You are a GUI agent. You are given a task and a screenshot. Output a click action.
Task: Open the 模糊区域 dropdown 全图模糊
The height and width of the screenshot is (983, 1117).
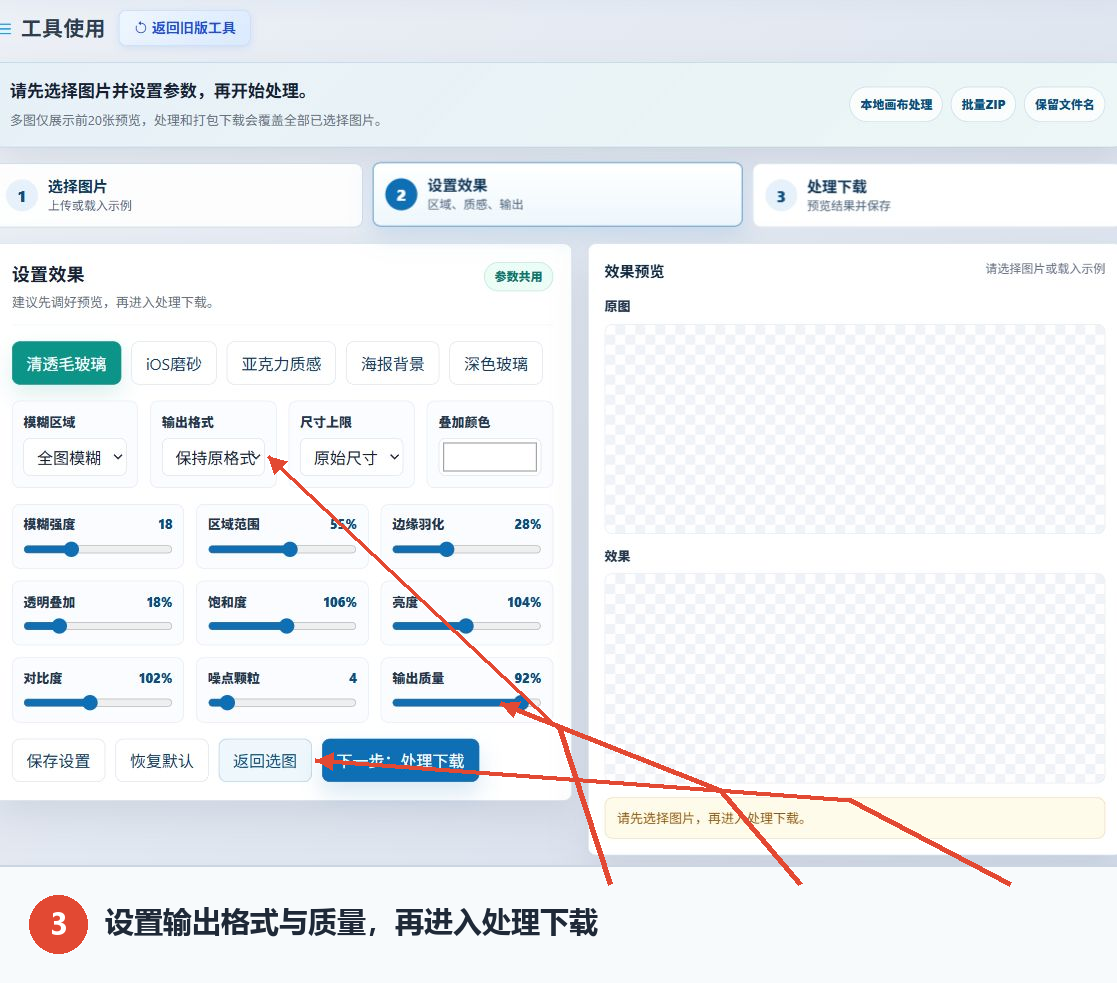coord(75,457)
